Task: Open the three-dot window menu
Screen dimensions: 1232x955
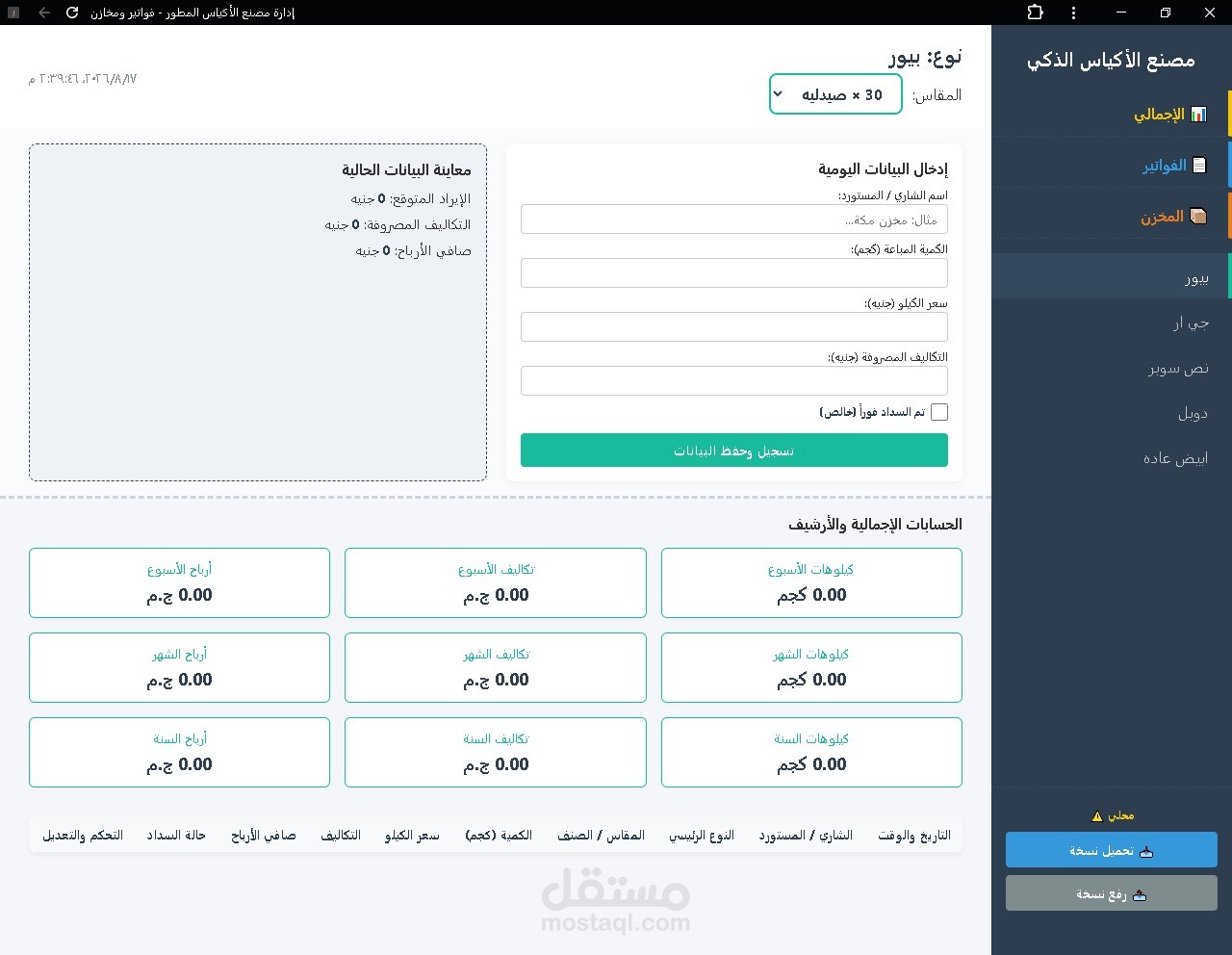Action: [1074, 13]
